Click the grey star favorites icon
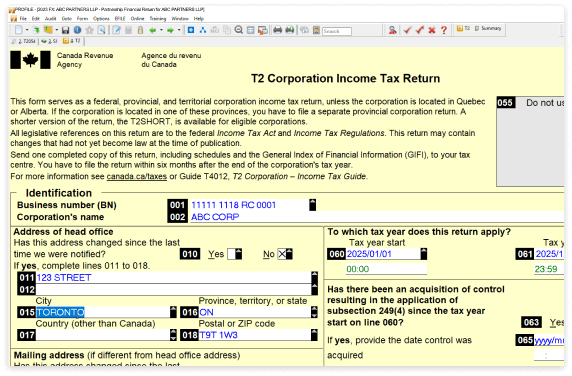Screen dimensions: 572x376 [x=89, y=30]
